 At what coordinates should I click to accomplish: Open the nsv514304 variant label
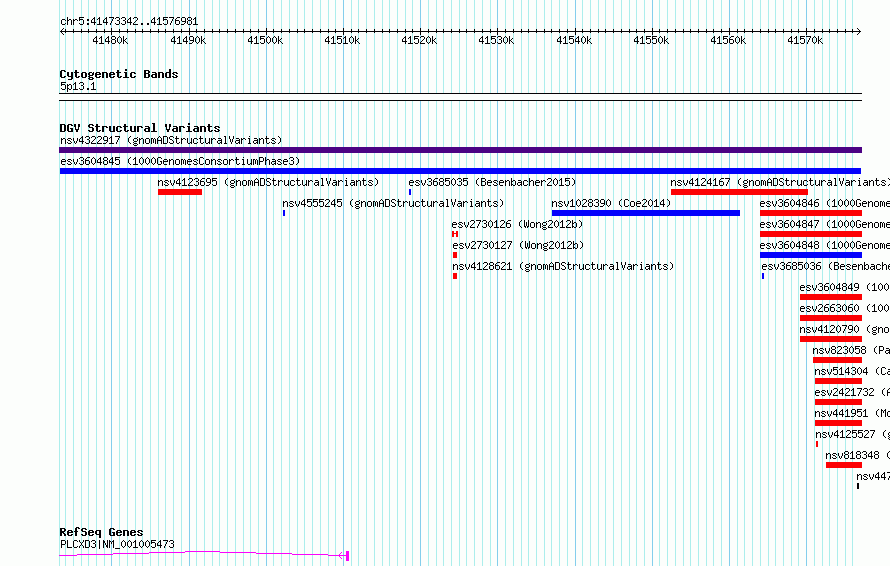[x=852, y=371]
